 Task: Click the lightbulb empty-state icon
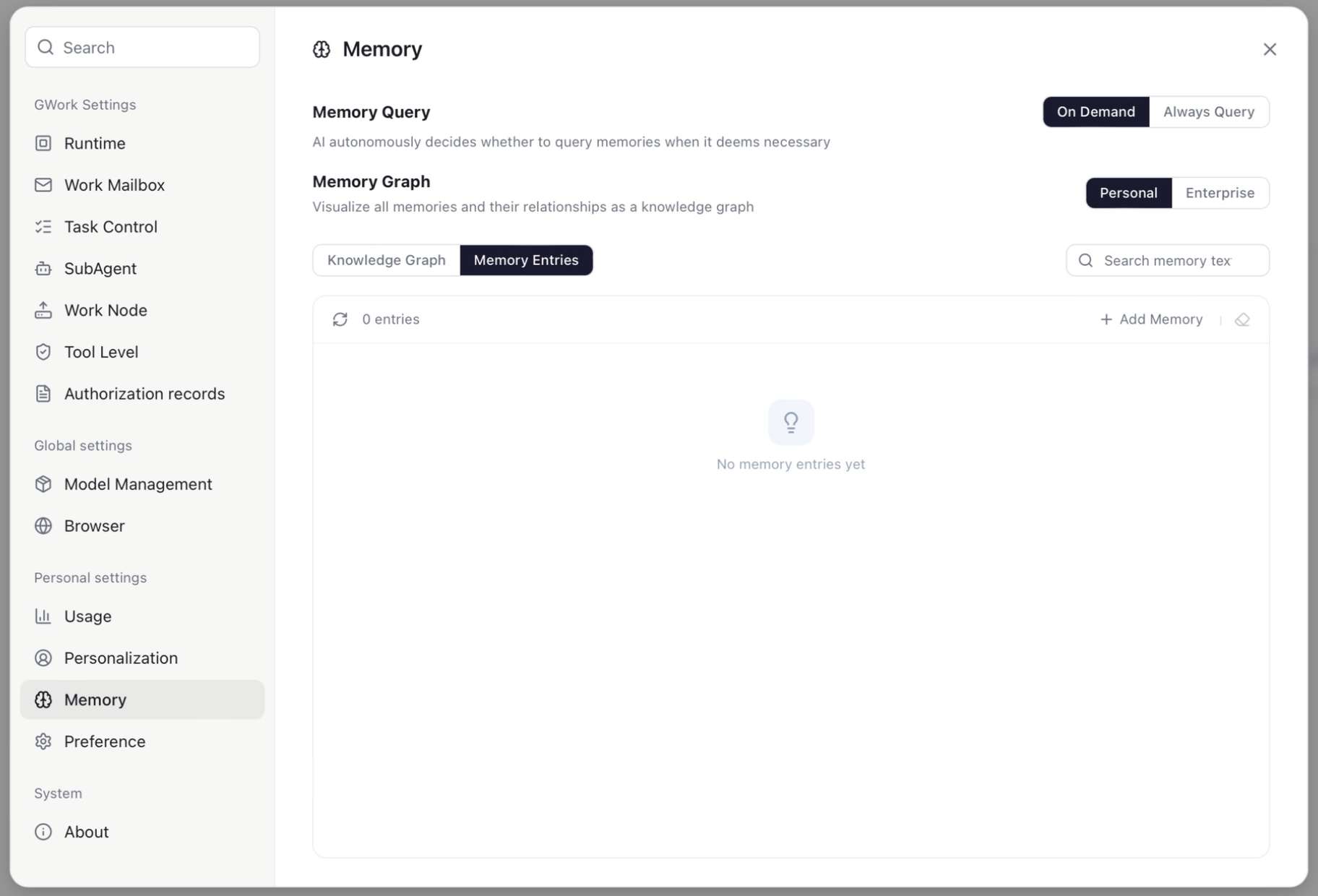791,422
